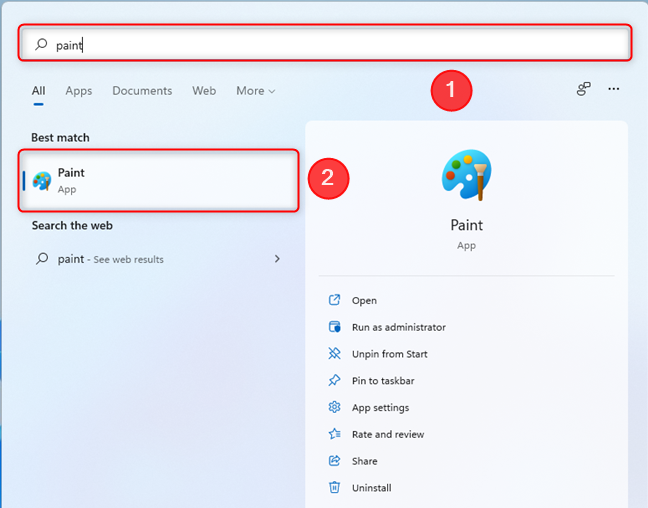Choose Open in the Paint actions list
The width and height of the screenshot is (648, 508).
pos(364,301)
